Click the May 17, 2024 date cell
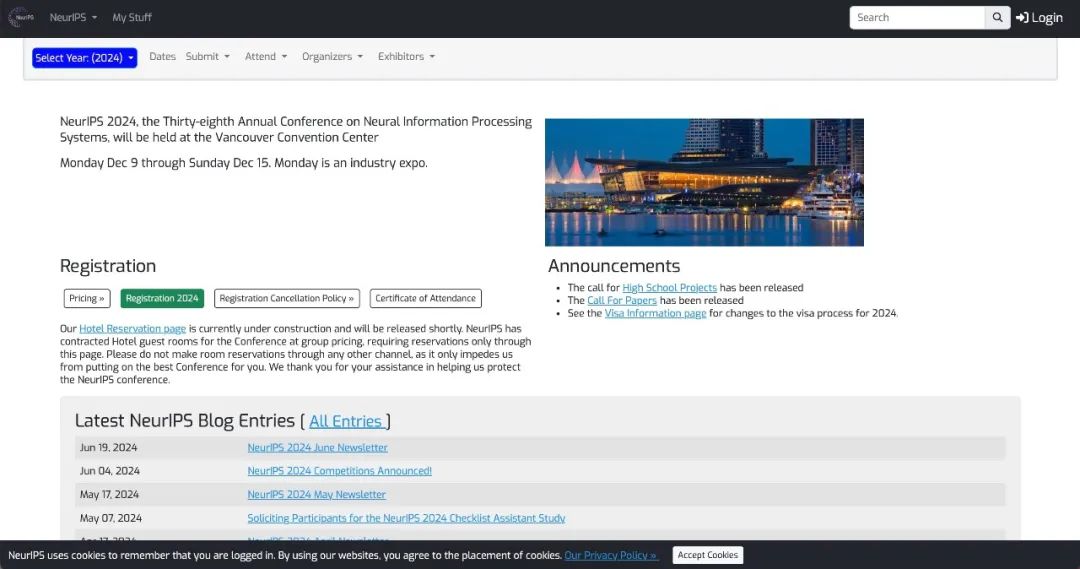The height and width of the screenshot is (569, 1080). tap(109, 495)
